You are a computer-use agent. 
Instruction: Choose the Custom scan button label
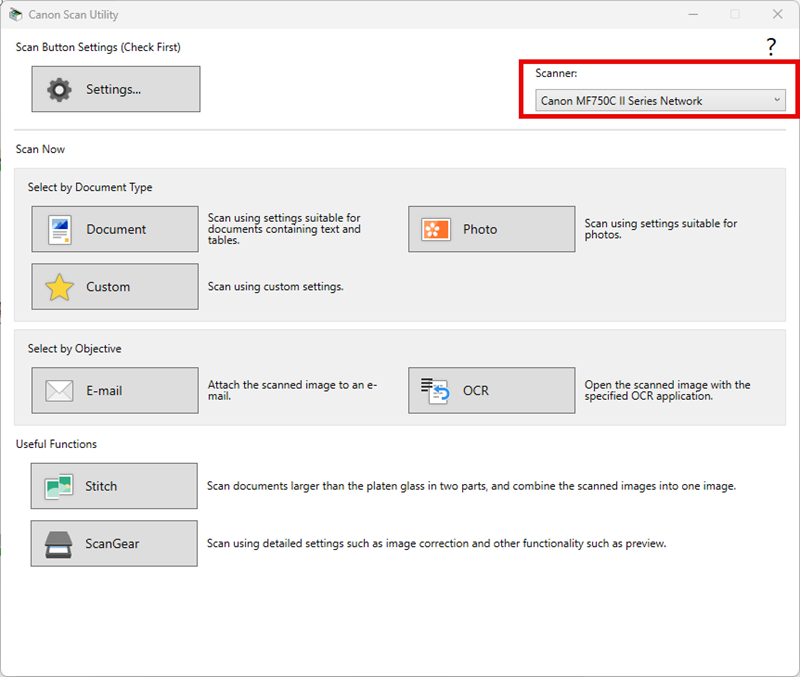tap(108, 287)
